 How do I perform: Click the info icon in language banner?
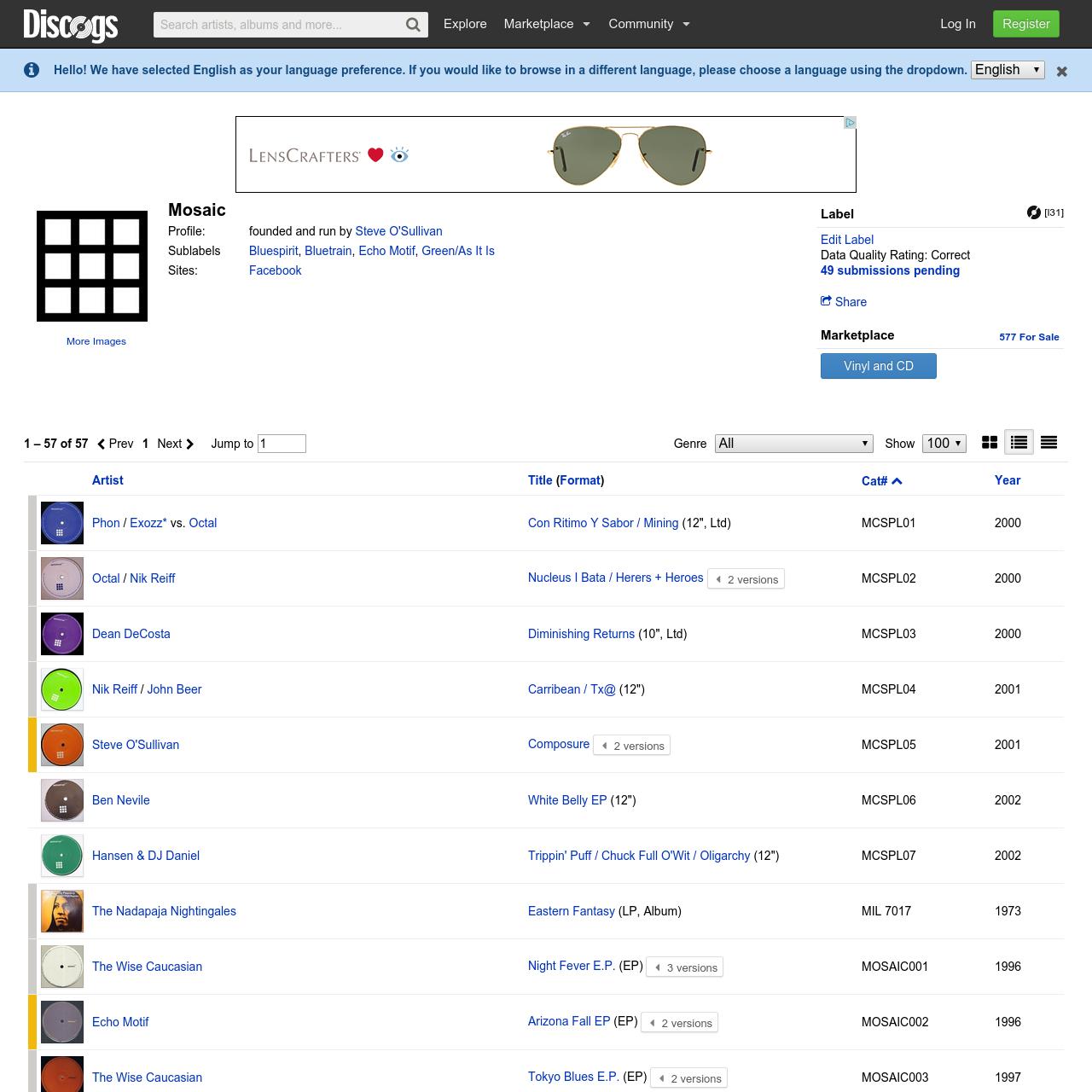[x=32, y=70]
